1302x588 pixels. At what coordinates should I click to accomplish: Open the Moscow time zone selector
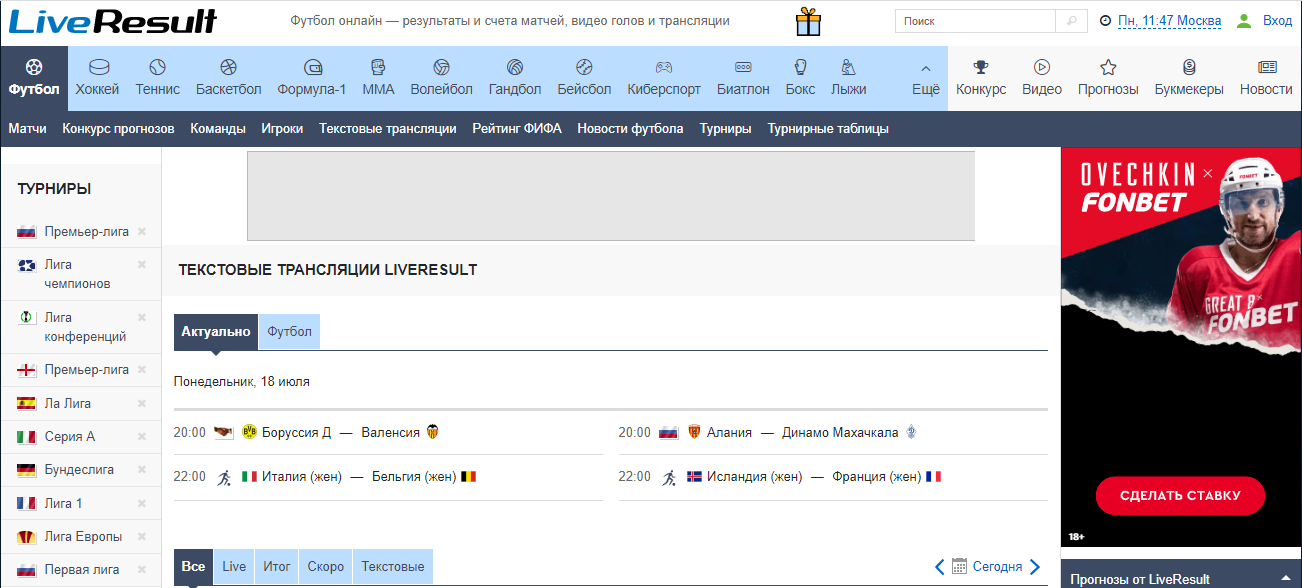click(1169, 21)
